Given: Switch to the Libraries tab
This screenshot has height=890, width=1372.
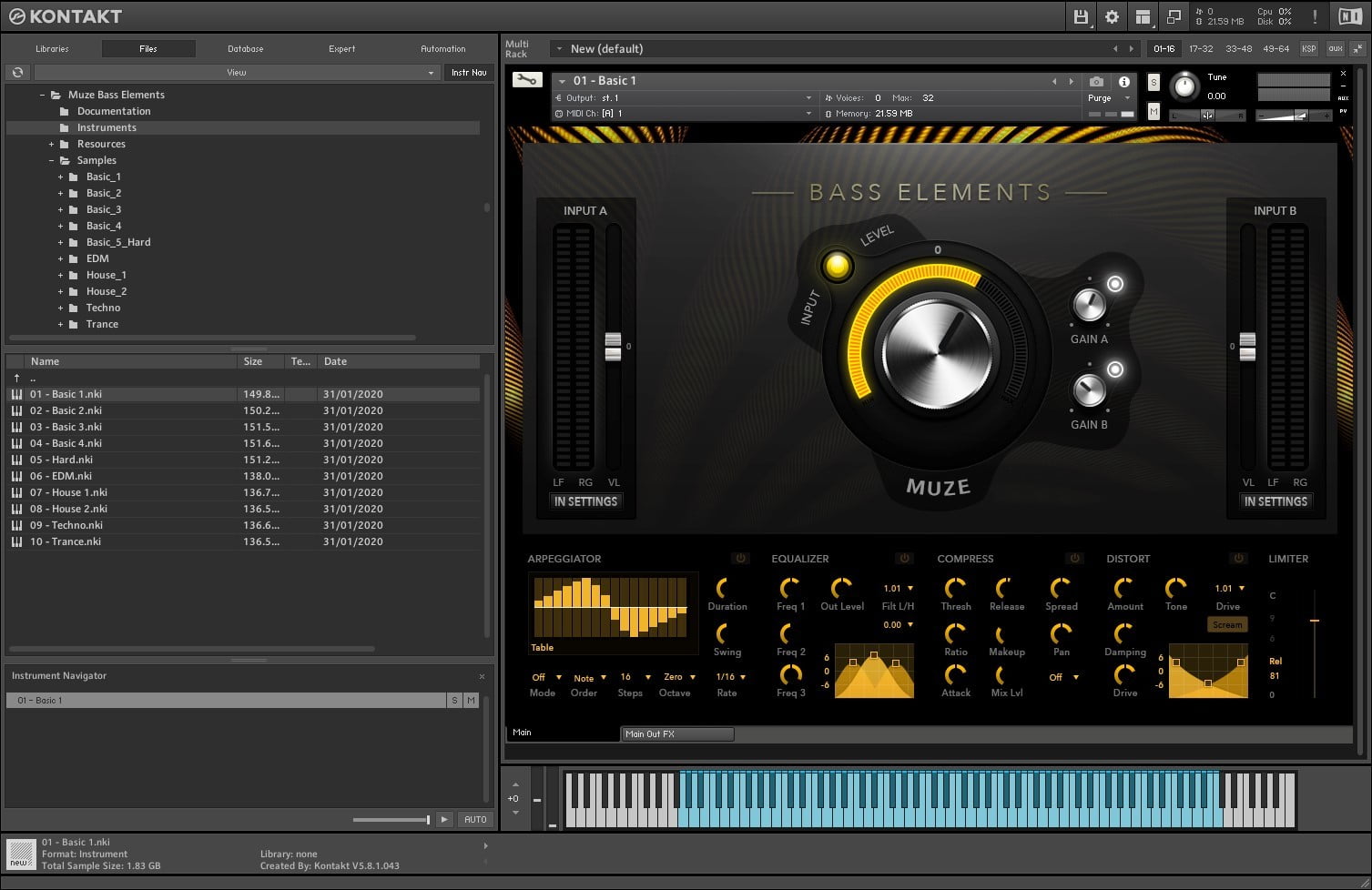Looking at the screenshot, I should [x=52, y=48].
